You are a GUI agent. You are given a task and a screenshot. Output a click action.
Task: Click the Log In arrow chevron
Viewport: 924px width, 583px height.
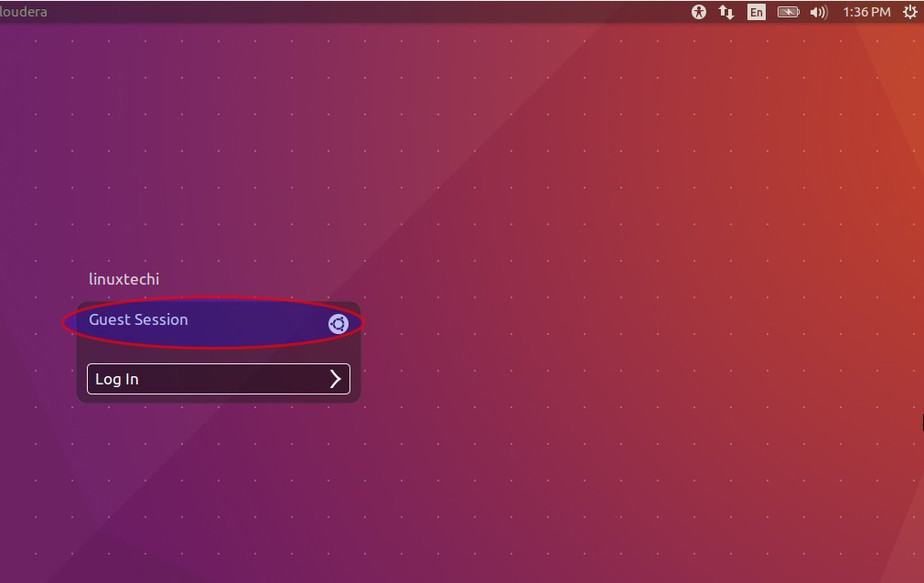pyautogui.click(x=335, y=379)
